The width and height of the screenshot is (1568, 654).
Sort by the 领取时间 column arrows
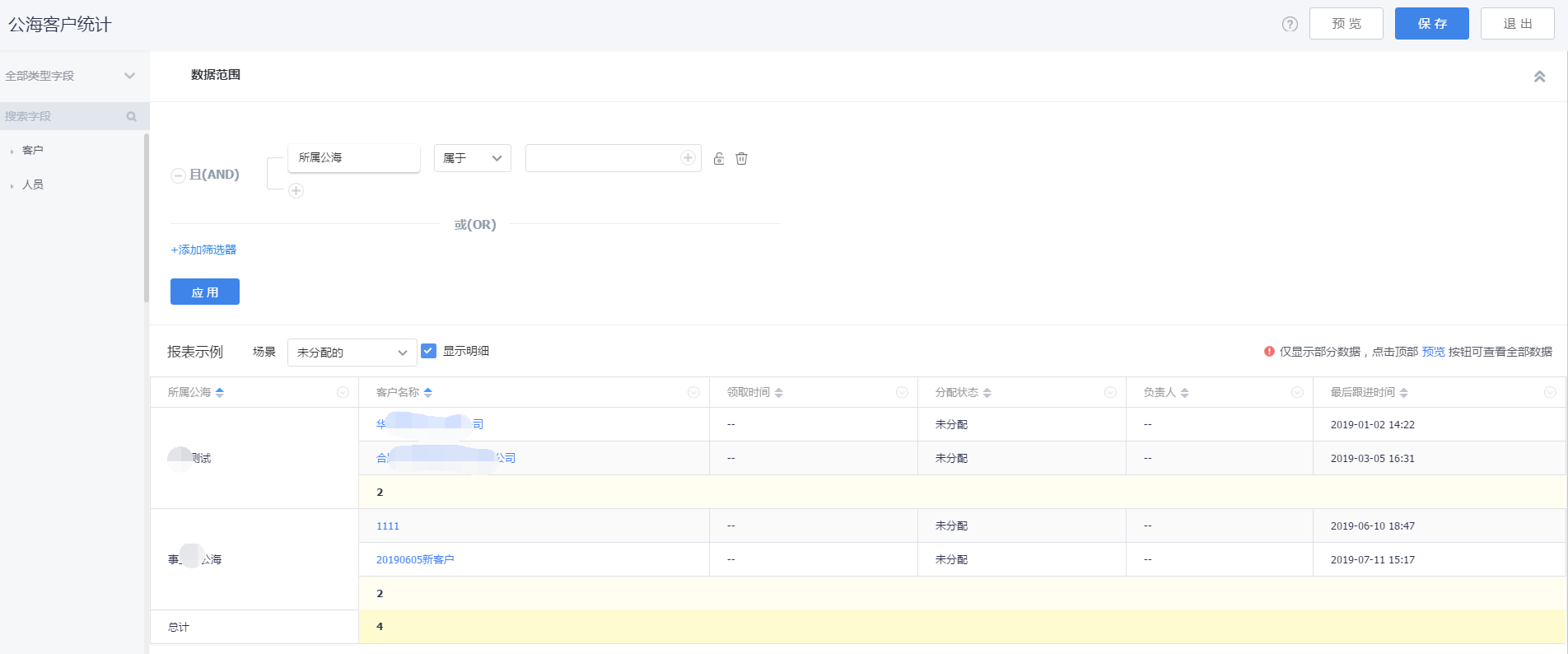click(779, 393)
